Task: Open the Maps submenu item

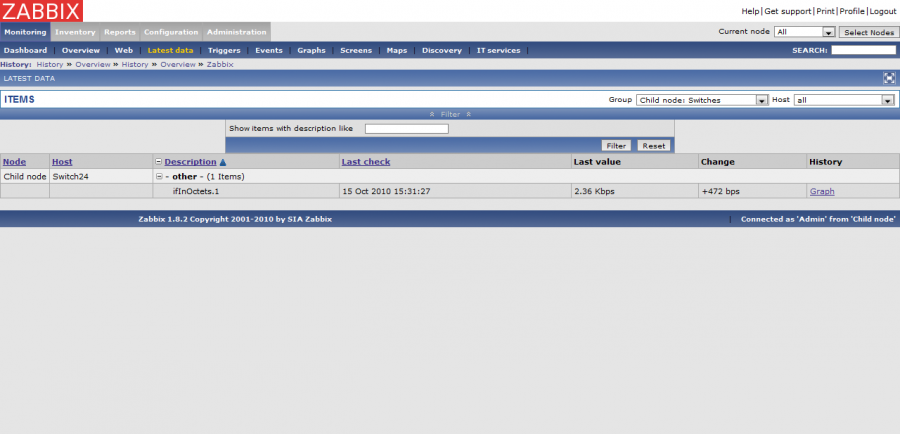Action: 397,51
